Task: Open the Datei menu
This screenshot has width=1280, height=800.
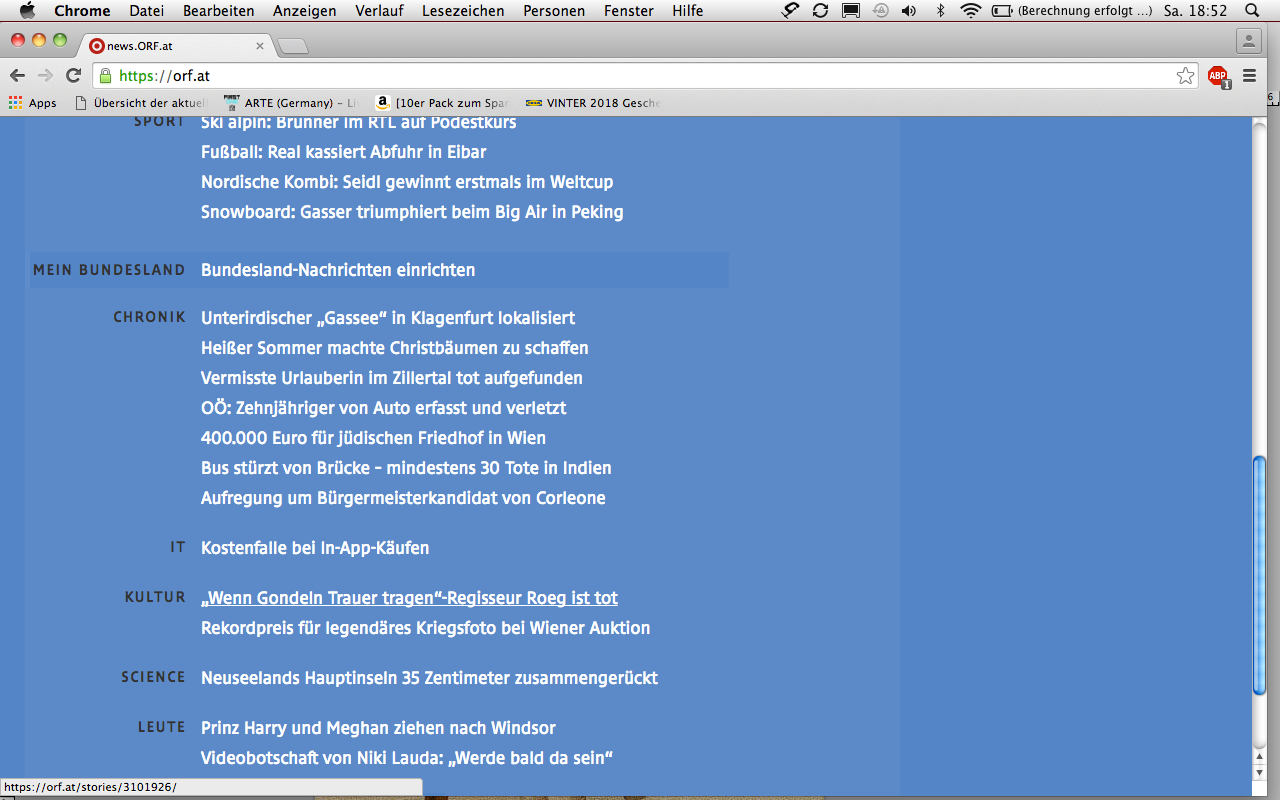Action: 147,11
